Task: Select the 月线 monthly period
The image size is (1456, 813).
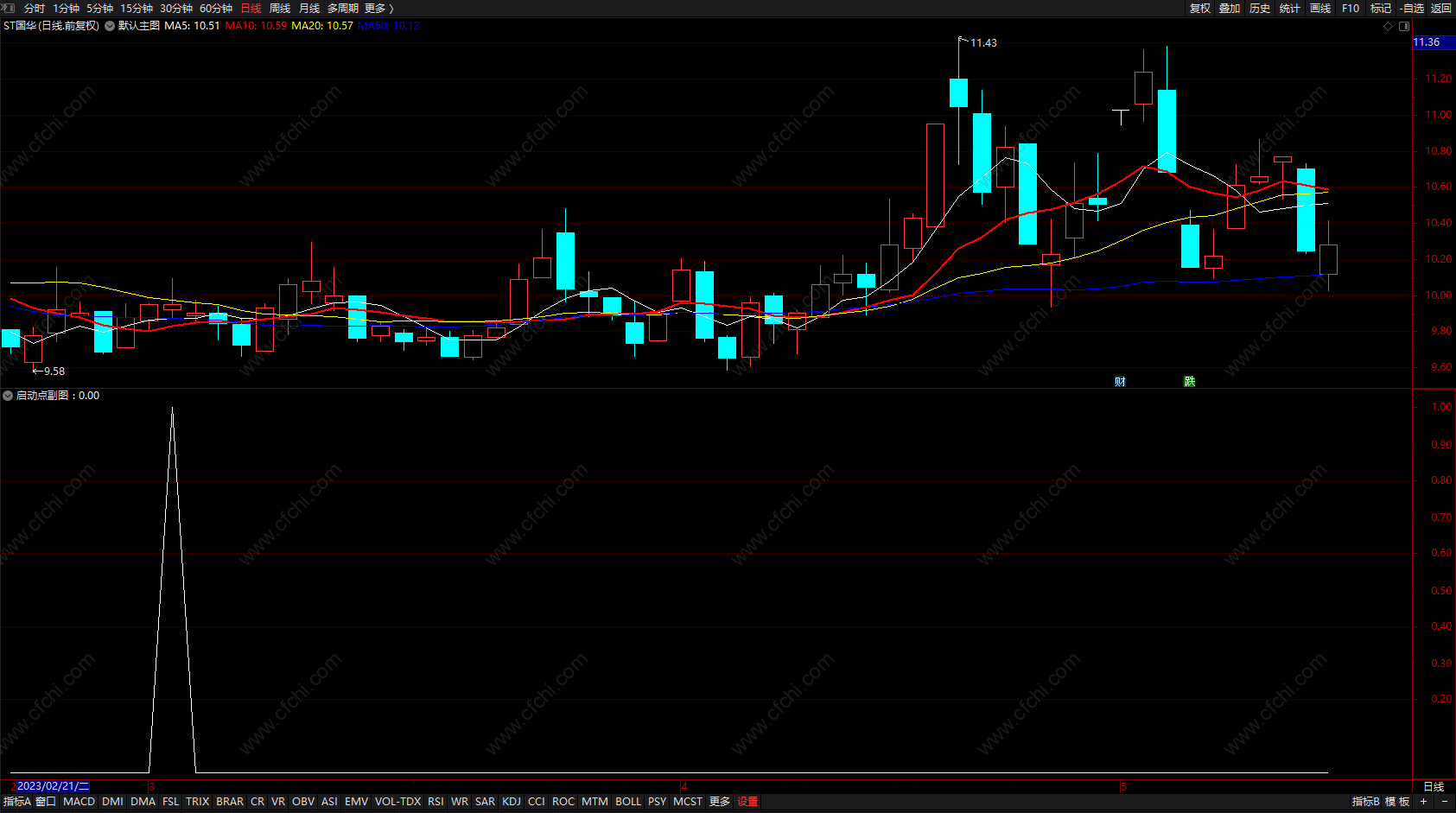Action: [x=309, y=8]
